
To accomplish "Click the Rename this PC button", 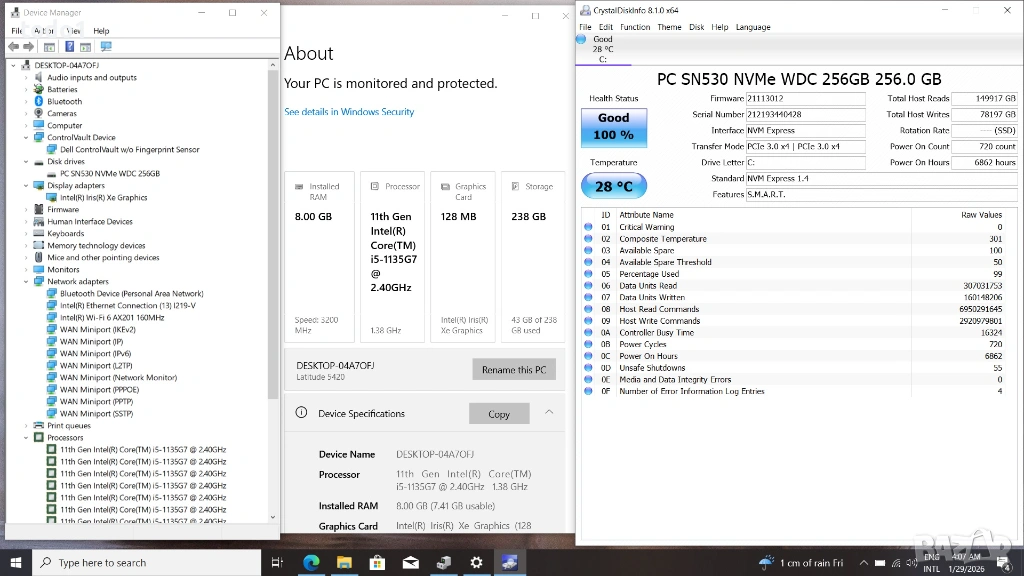I will tap(513, 369).
